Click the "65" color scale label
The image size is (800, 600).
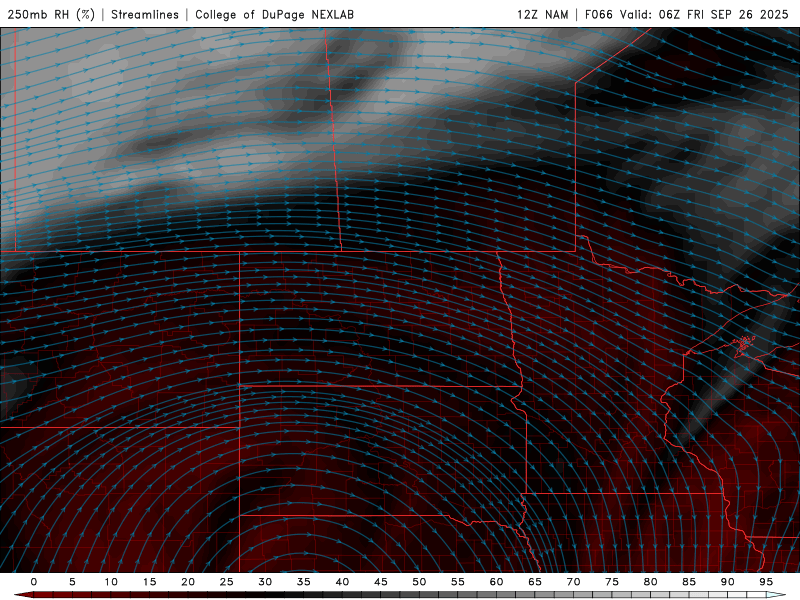click(x=535, y=582)
